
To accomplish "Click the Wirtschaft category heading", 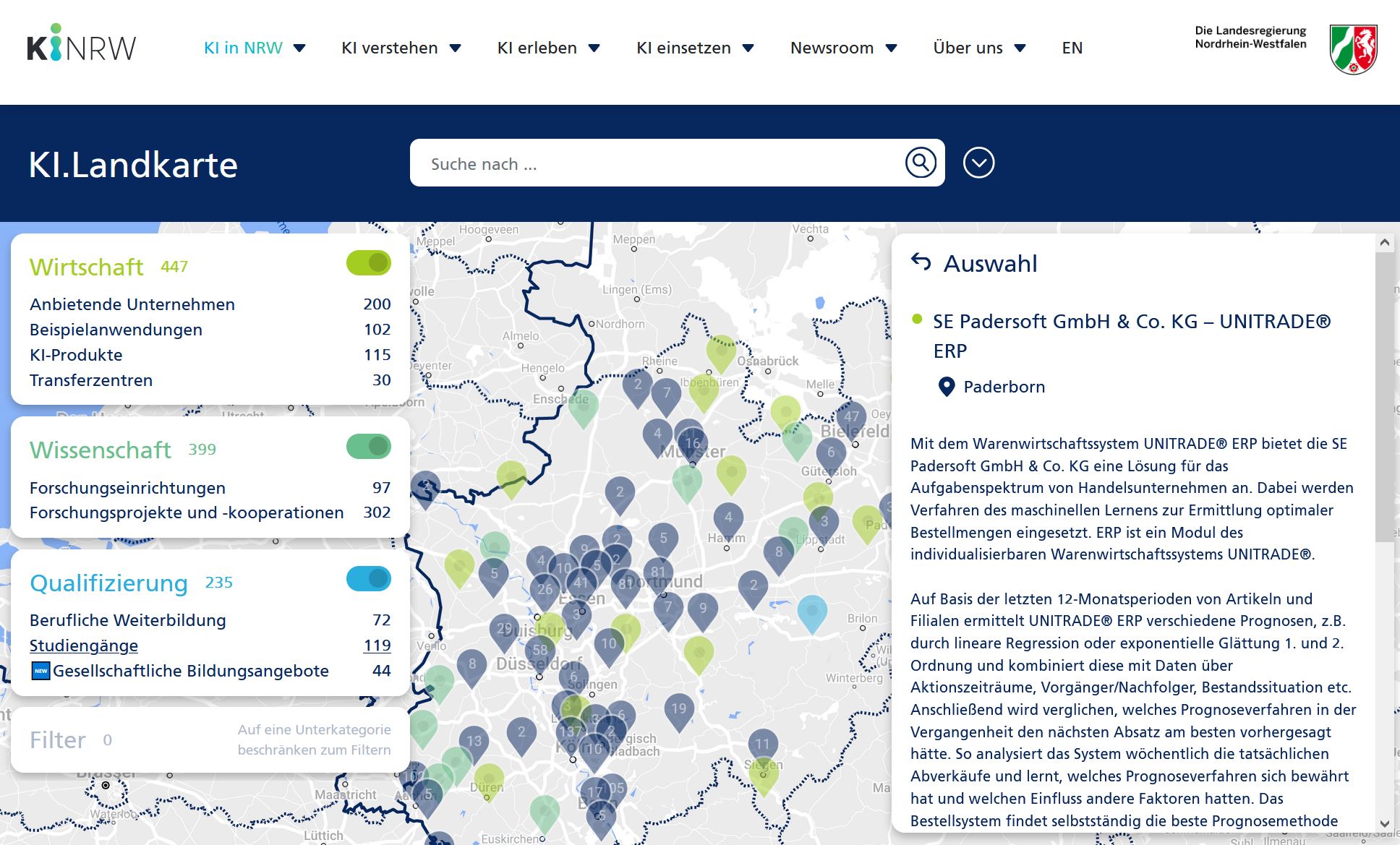I will click(86, 267).
